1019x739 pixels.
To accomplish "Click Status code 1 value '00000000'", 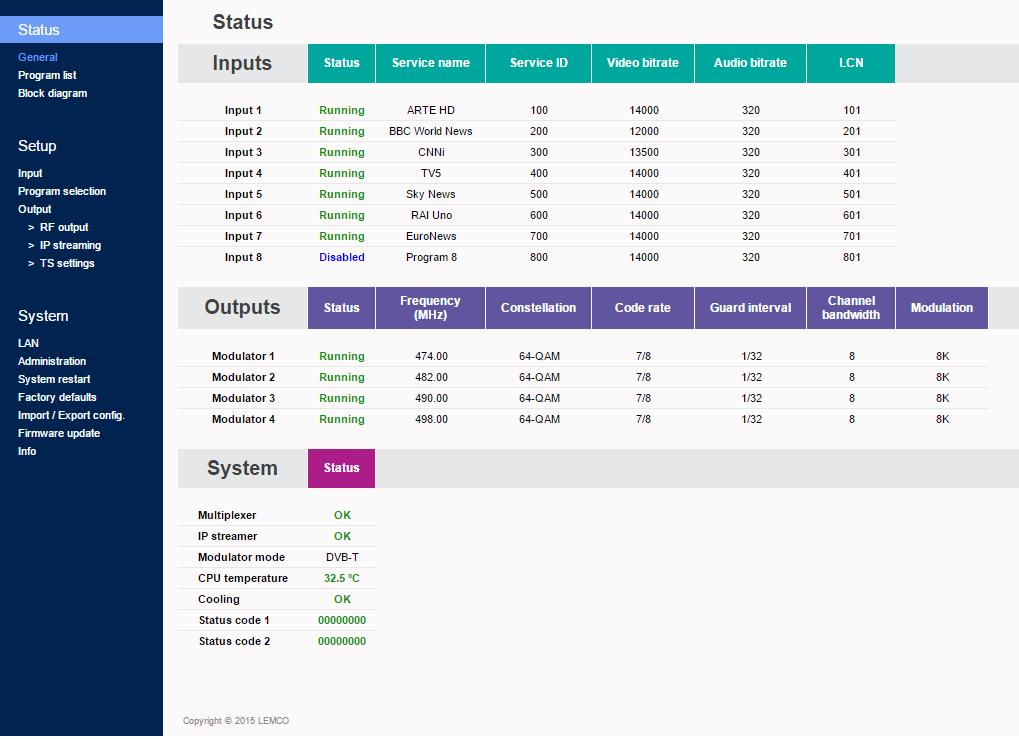I will pos(342,621).
